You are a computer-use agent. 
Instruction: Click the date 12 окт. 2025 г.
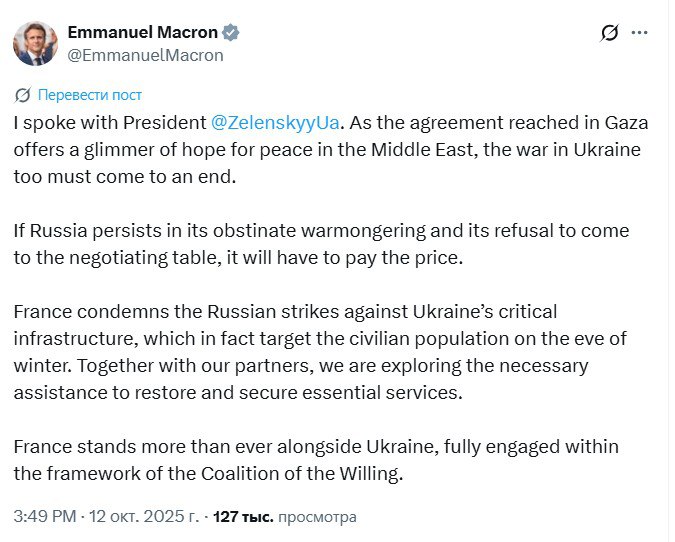147,517
